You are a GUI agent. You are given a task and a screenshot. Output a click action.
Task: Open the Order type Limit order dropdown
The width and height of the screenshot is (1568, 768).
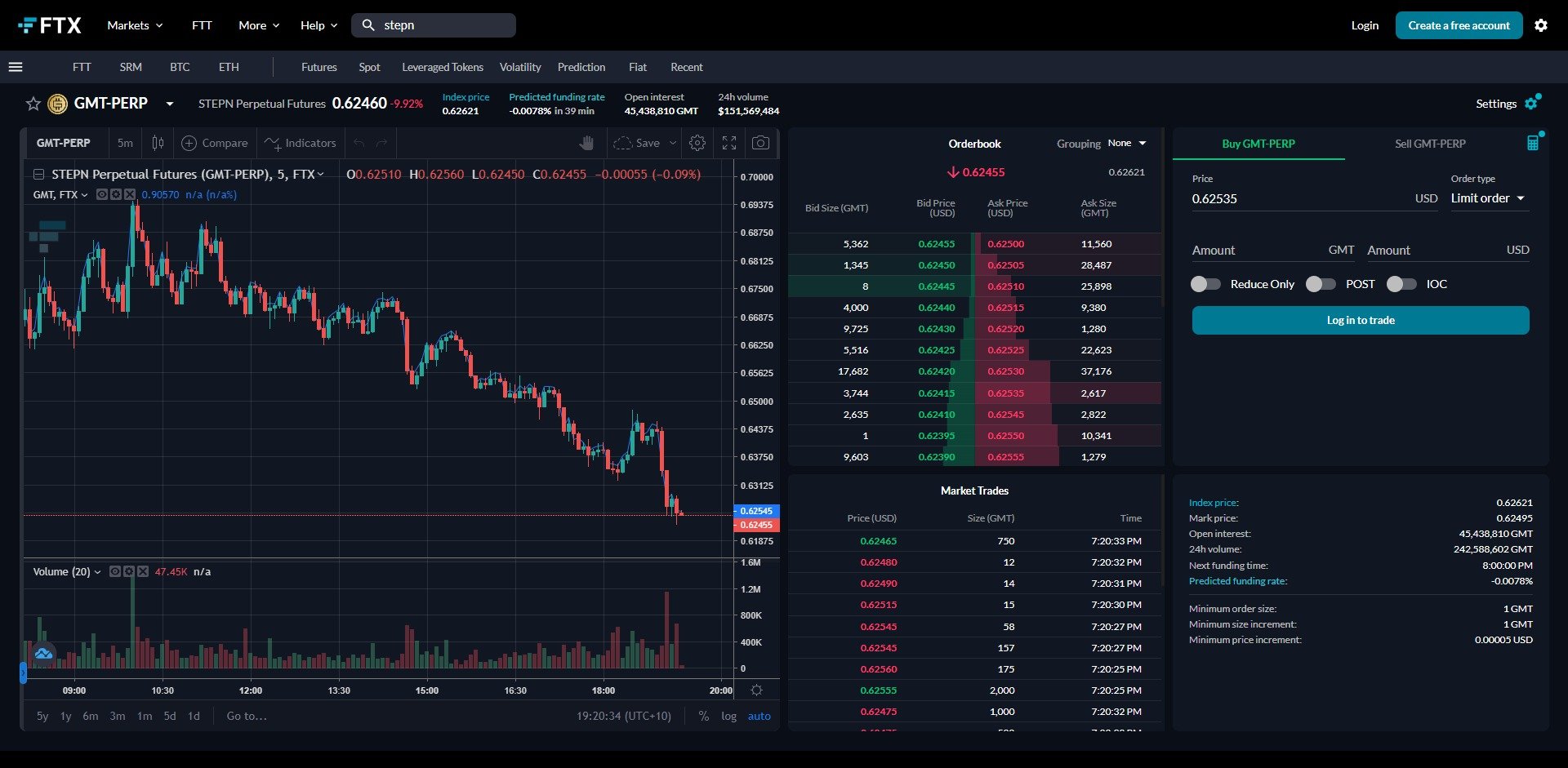pos(1487,198)
